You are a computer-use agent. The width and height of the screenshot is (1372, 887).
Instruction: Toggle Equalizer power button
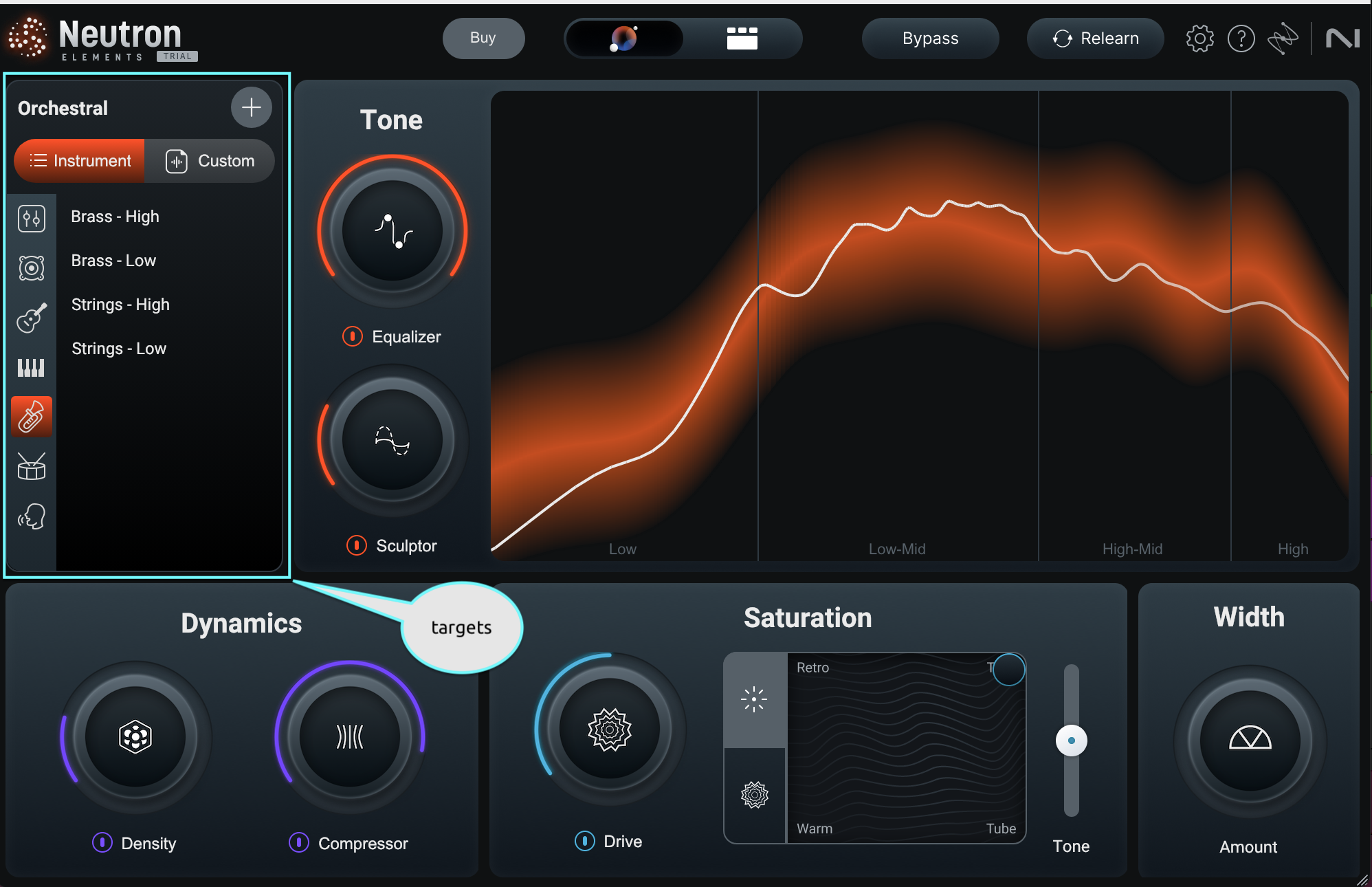353,336
